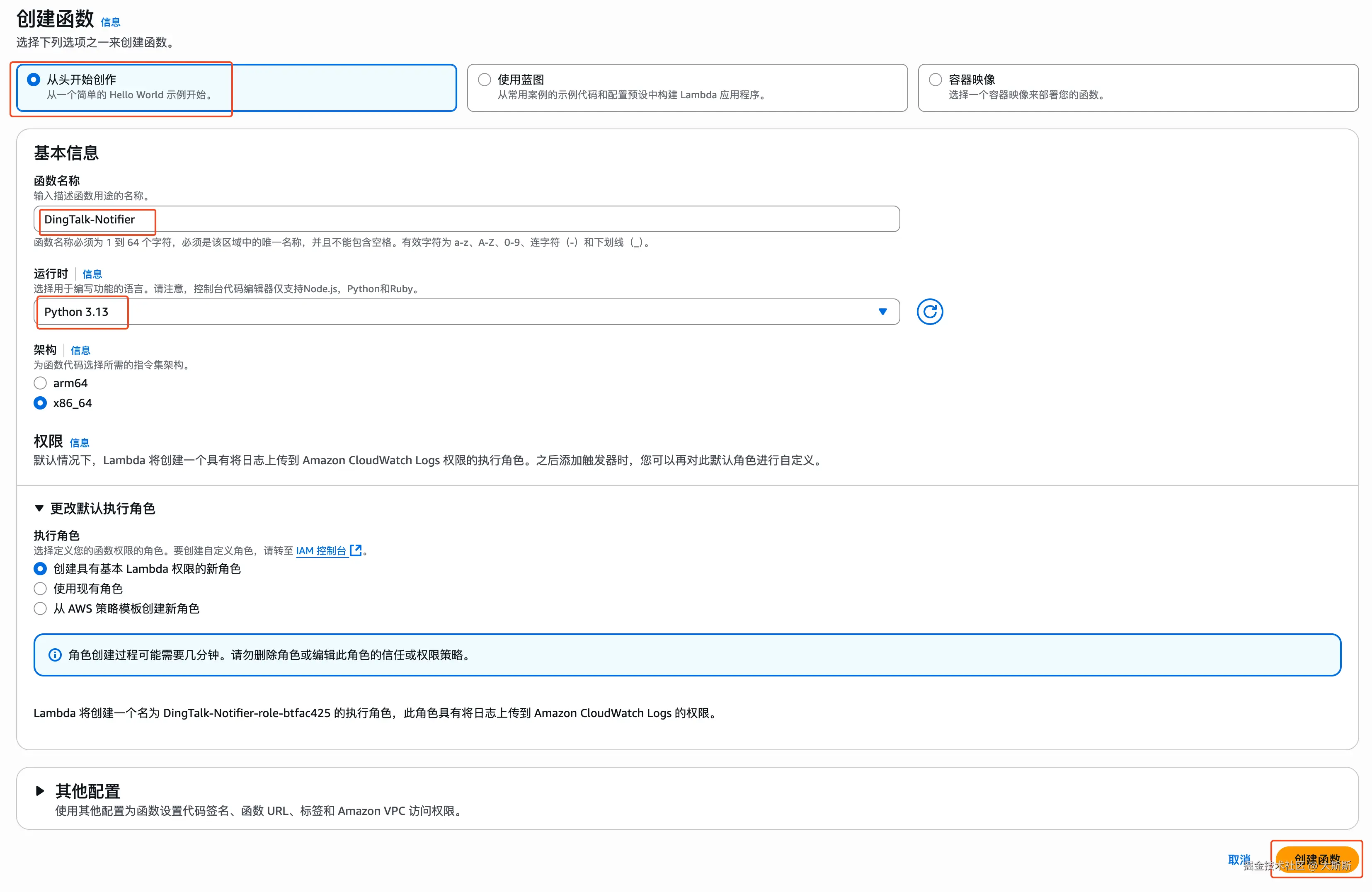Choose the x86_64 architecture
The height and width of the screenshot is (892, 1372).
click(40, 403)
